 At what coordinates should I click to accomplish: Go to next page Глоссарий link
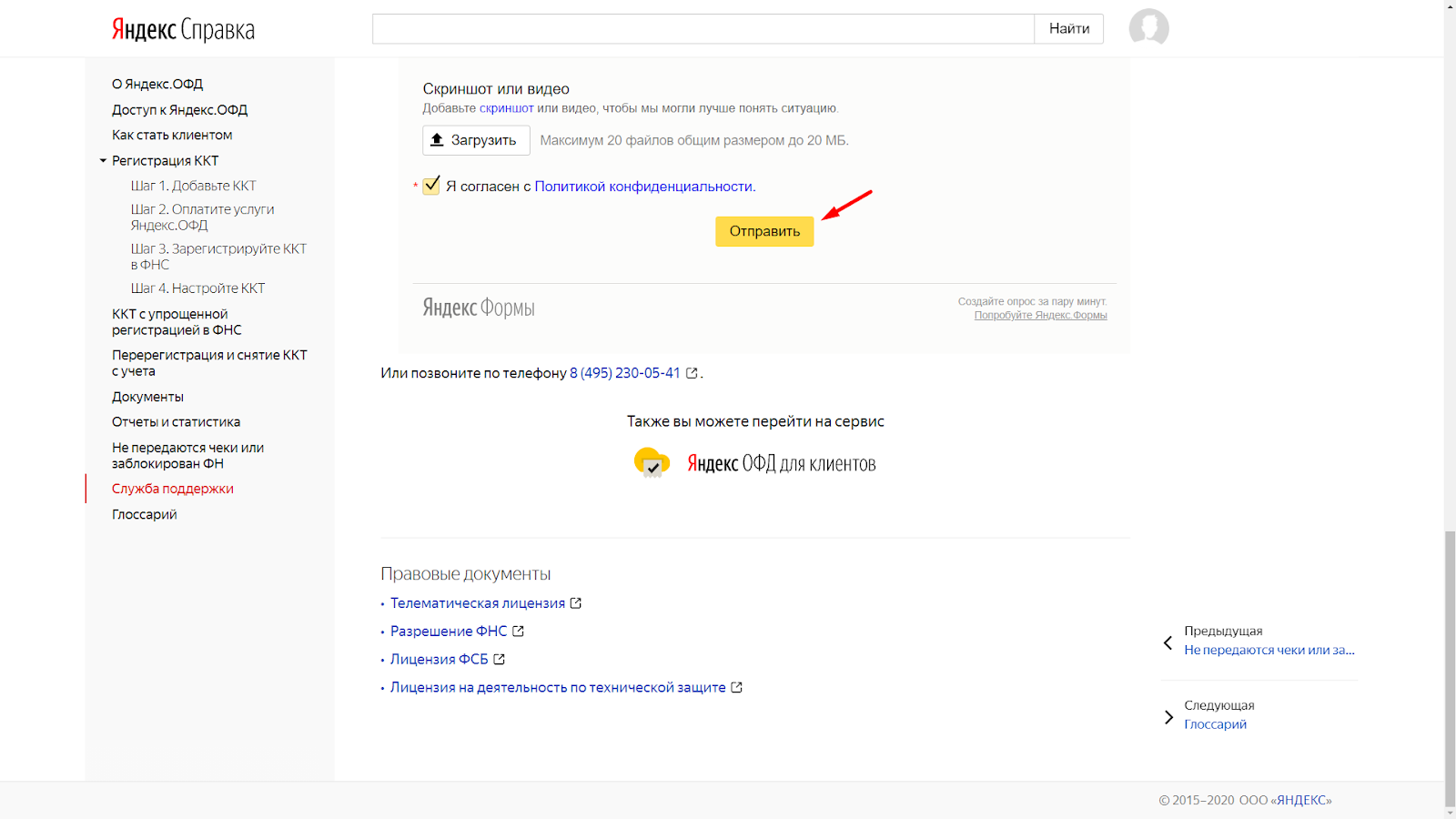pyautogui.click(x=1216, y=724)
